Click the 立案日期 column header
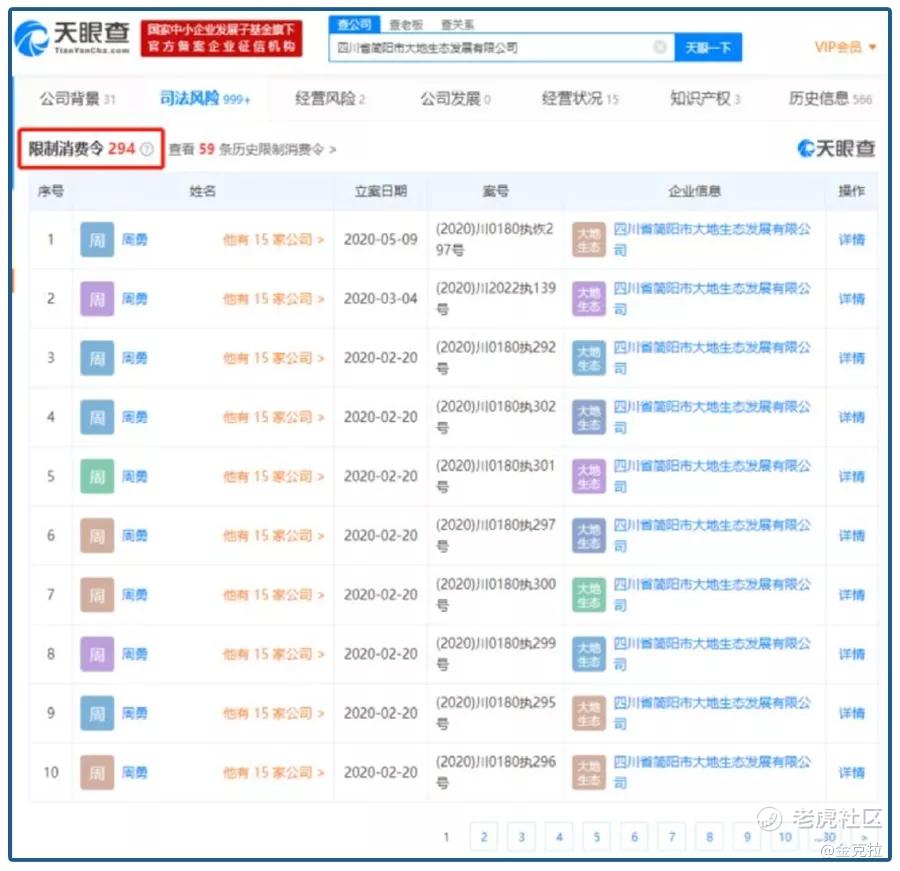Screen dimensions: 900x871 381,191
